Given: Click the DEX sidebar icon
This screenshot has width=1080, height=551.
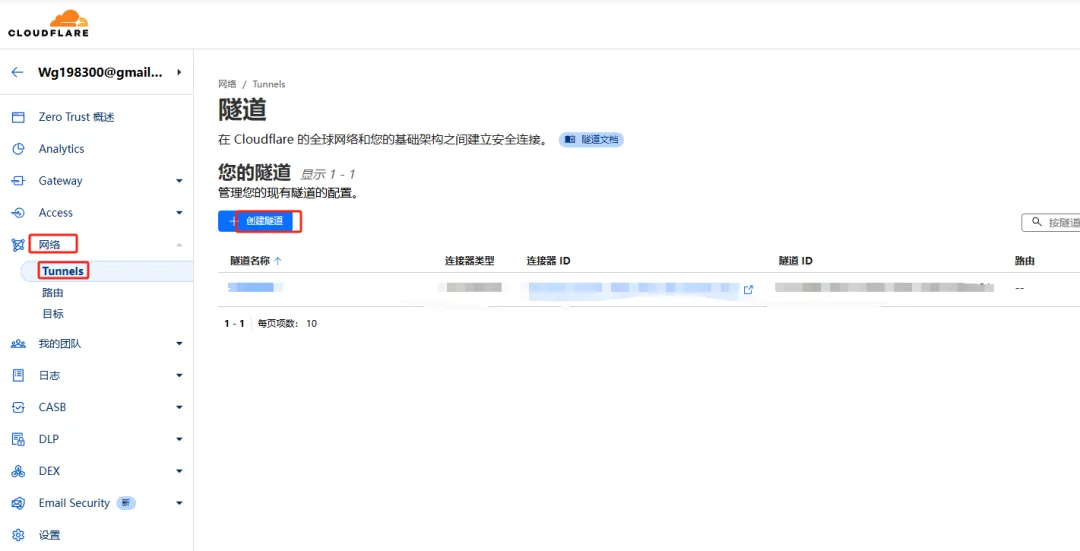Looking at the screenshot, I should coord(19,471).
